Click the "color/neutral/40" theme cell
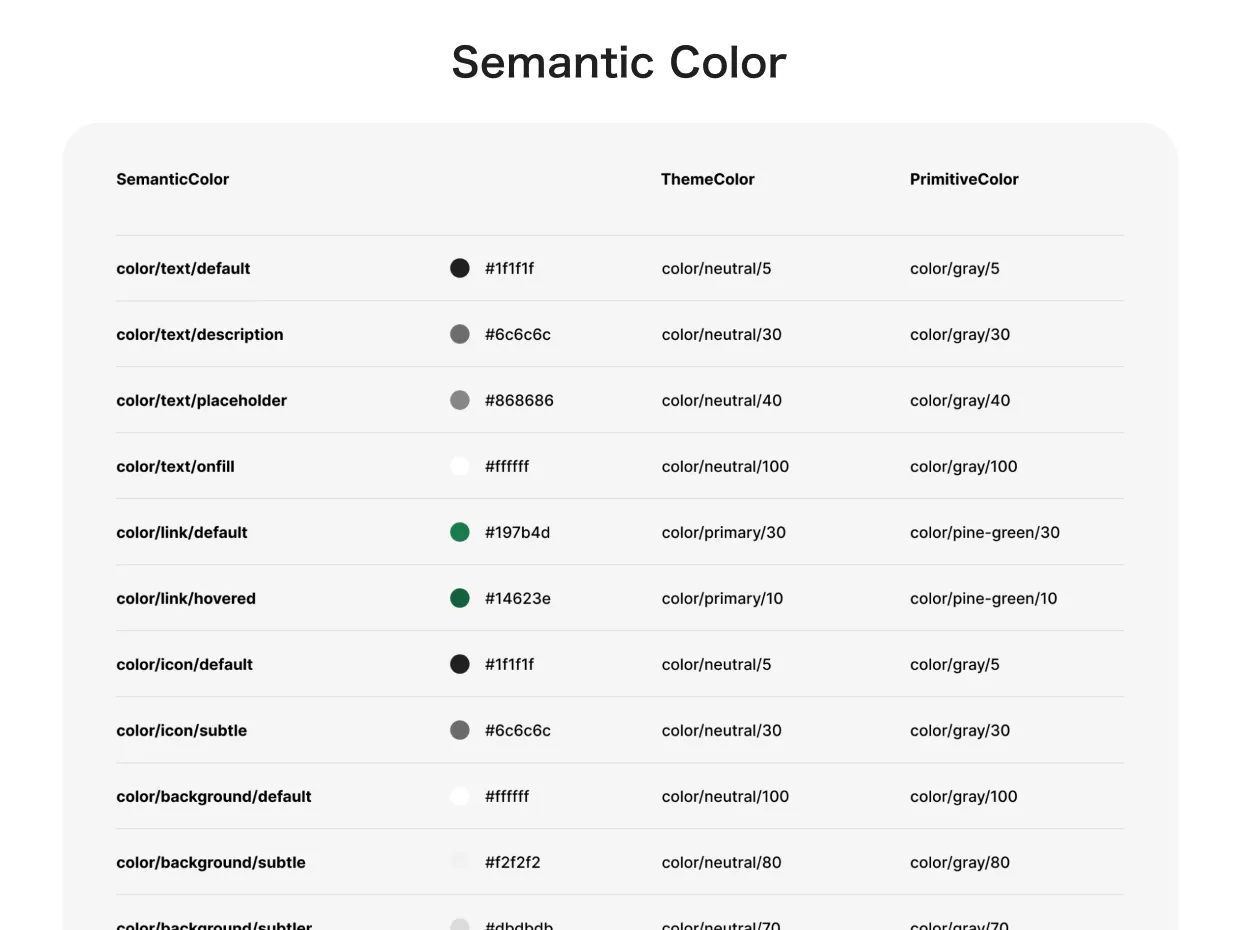1240x930 pixels. click(x=722, y=400)
